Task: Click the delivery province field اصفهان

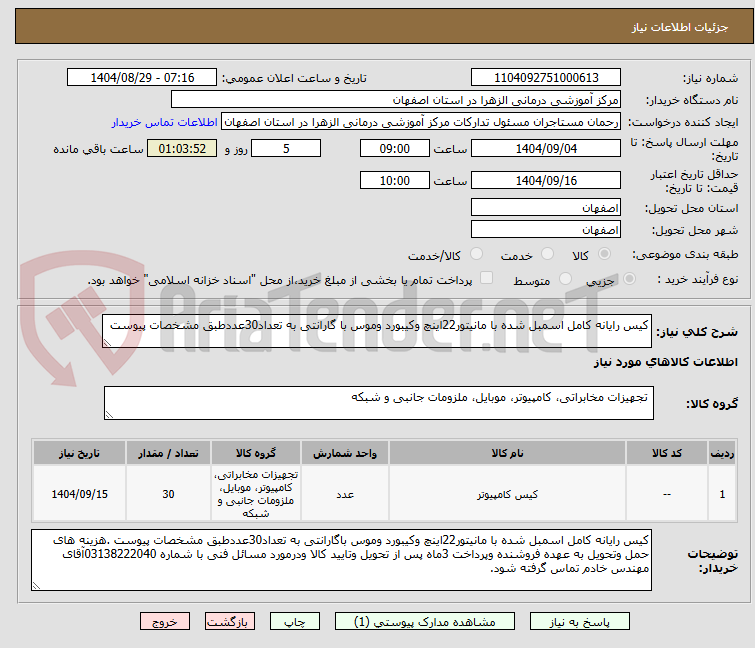Action: point(546,207)
